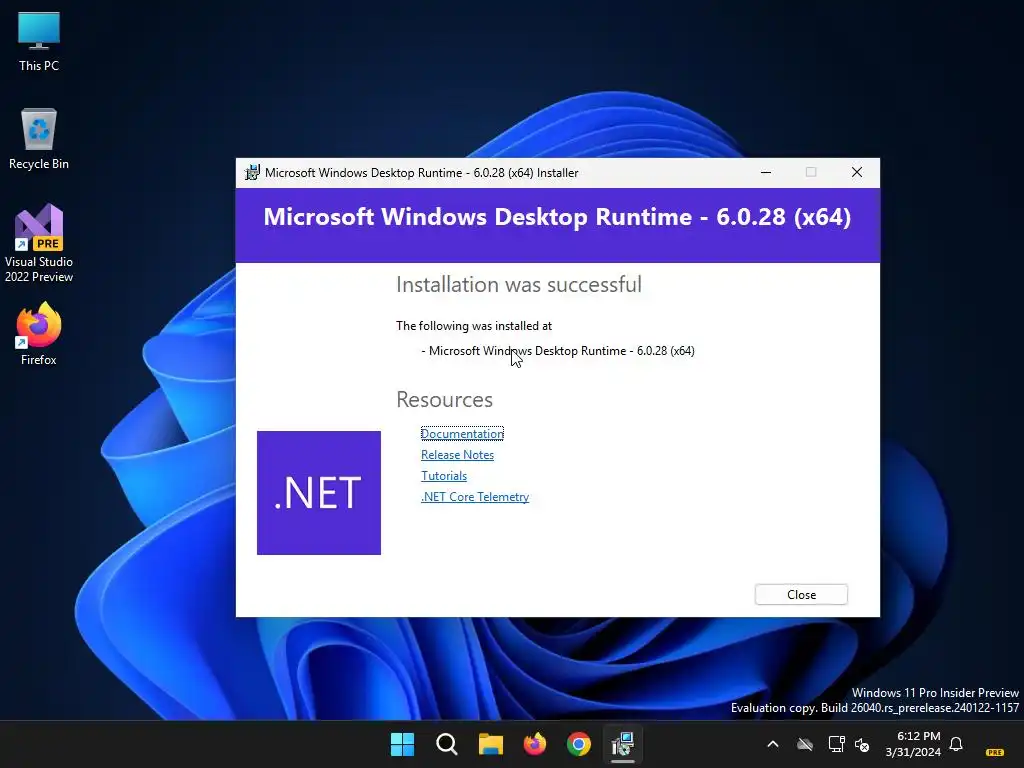Click the purple banner title text
This screenshot has height=768, width=1024.
[557, 217]
